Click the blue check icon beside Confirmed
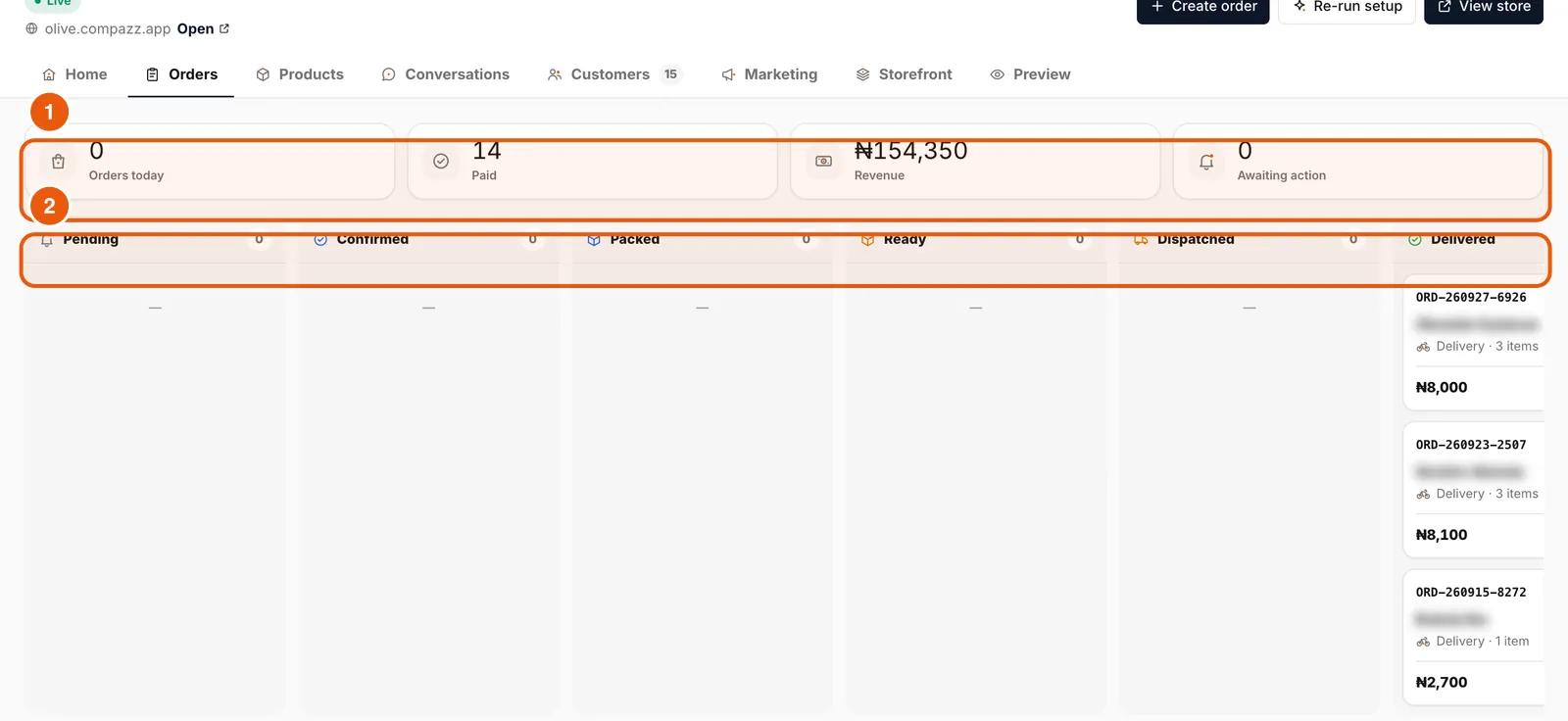The width and height of the screenshot is (1568, 721). pos(320,240)
